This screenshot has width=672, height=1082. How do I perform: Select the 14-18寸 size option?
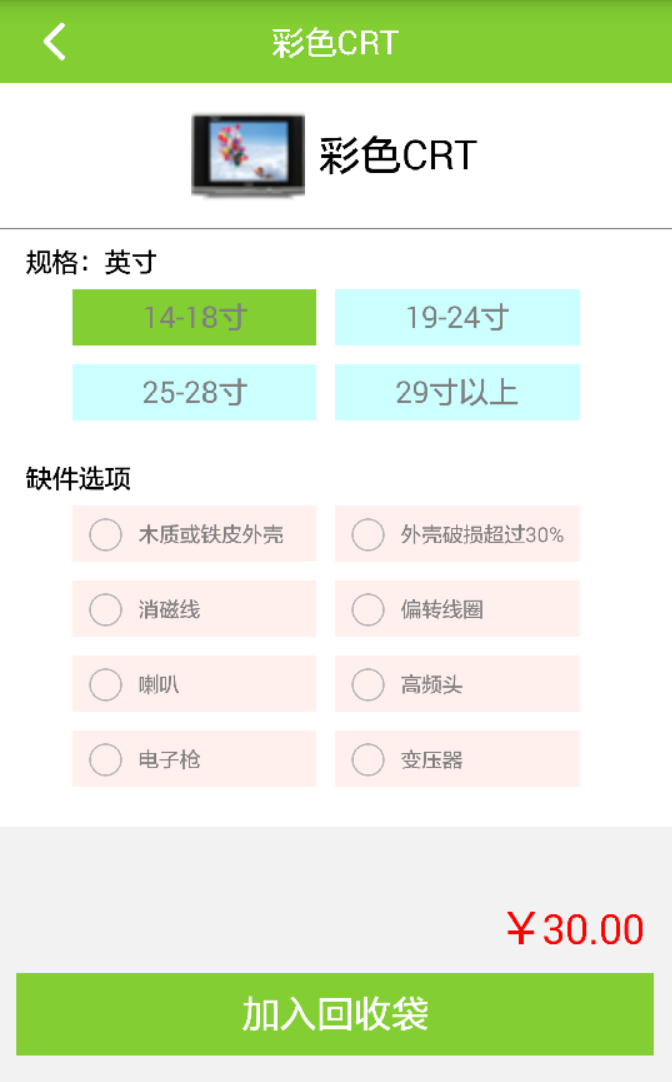click(x=194, y=318)
